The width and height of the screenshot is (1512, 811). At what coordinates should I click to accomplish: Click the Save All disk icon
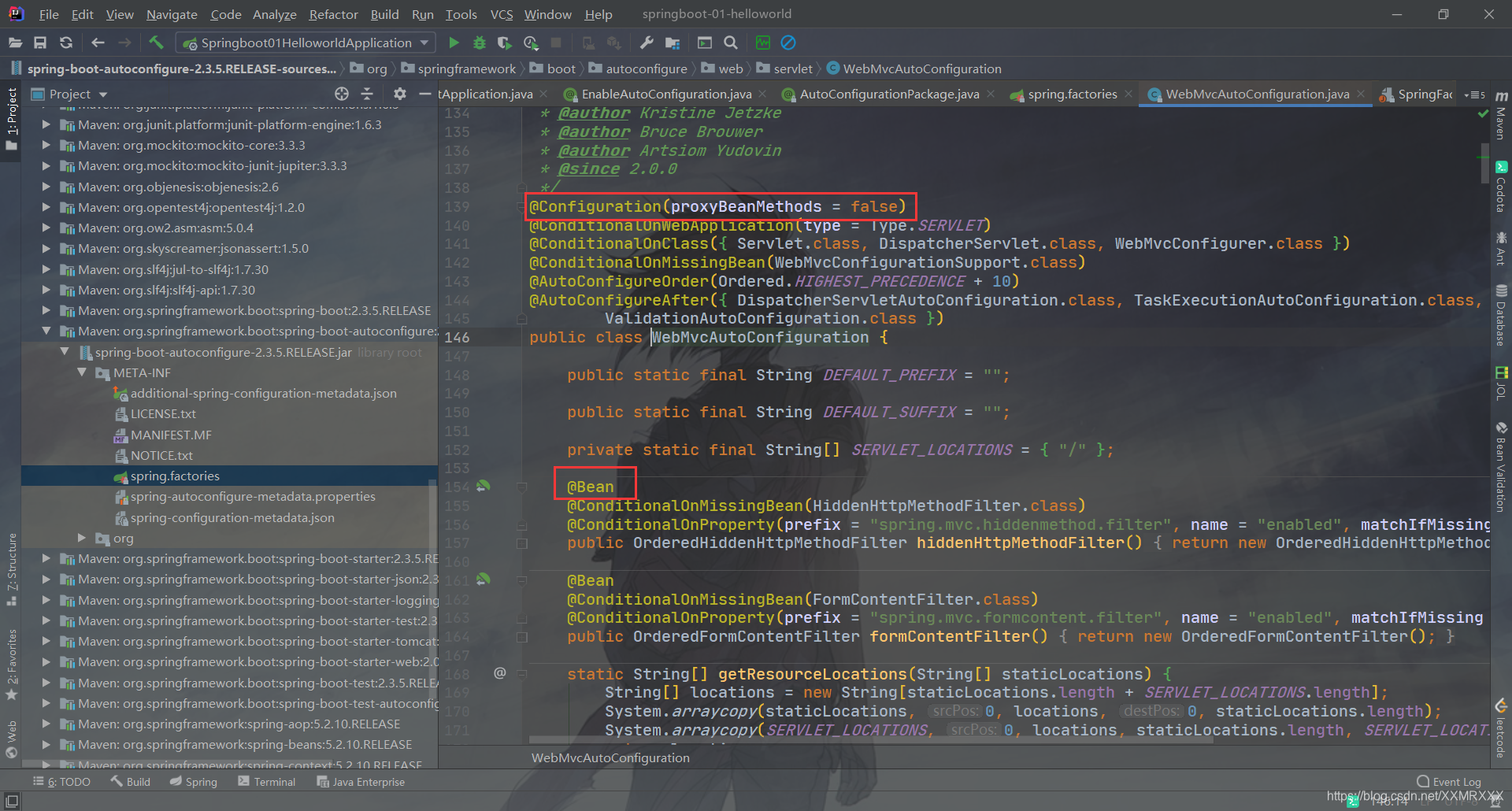(40, 43)
